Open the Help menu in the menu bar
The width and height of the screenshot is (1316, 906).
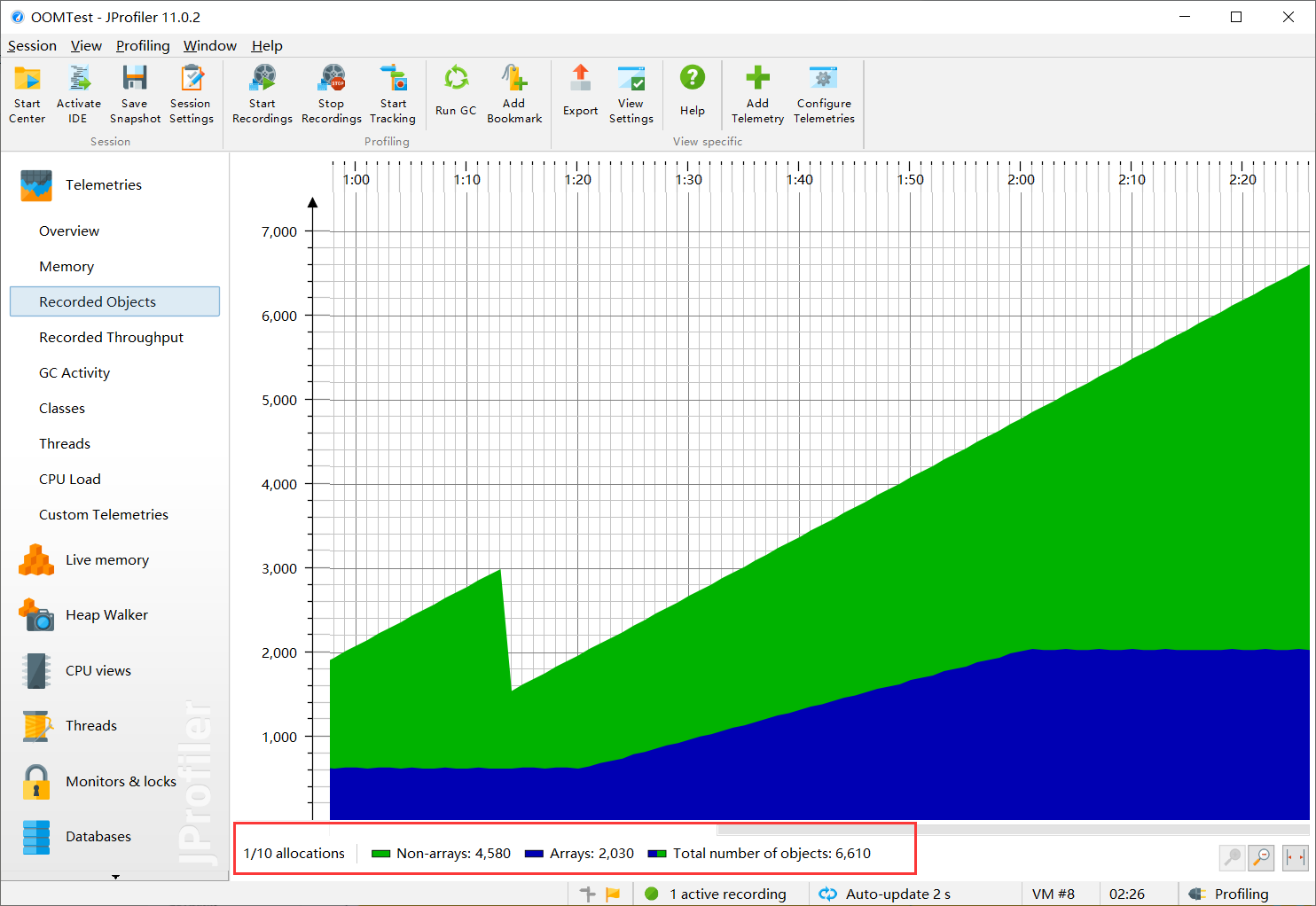267,46
